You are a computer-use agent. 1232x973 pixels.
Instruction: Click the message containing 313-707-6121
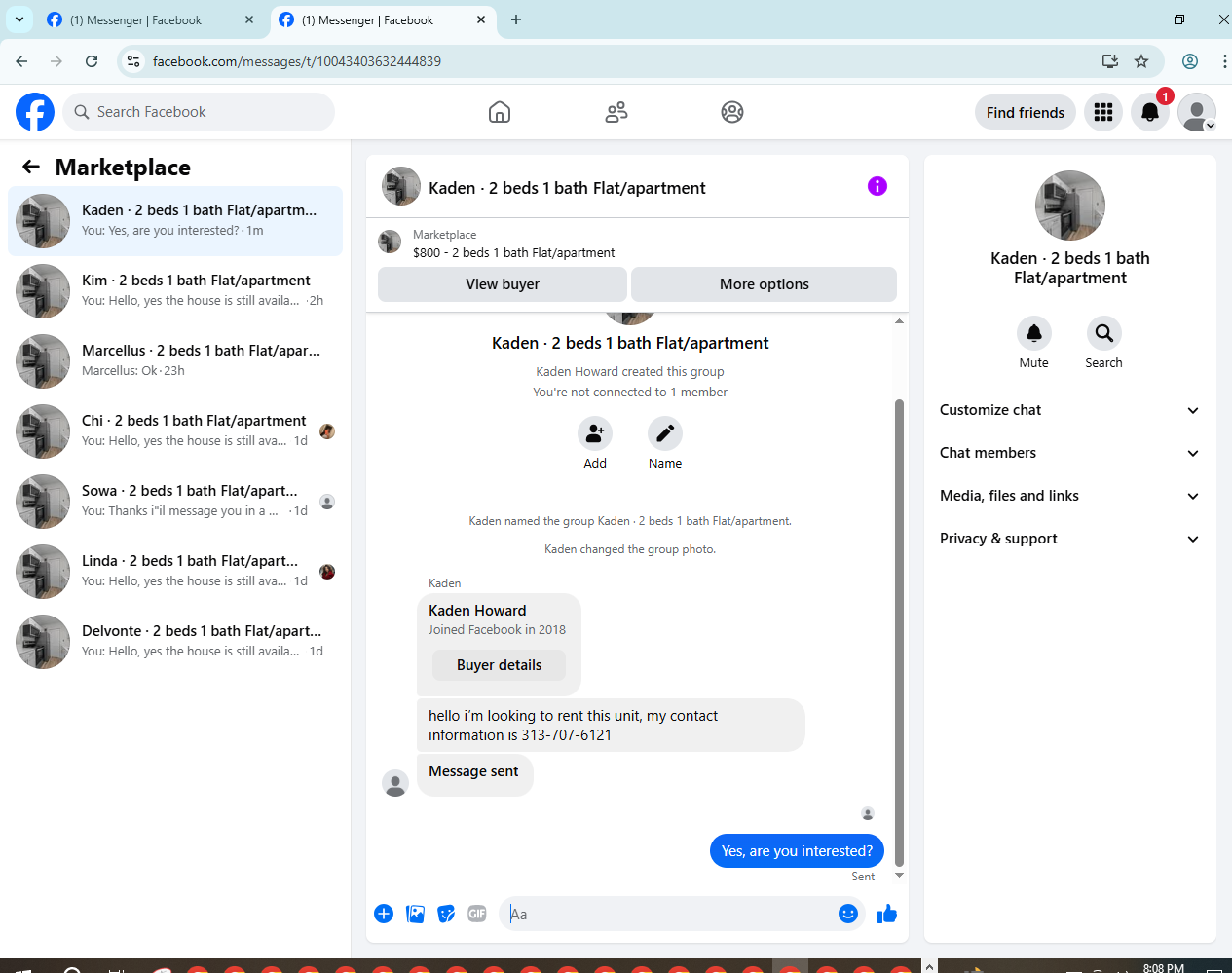(611, 725)
